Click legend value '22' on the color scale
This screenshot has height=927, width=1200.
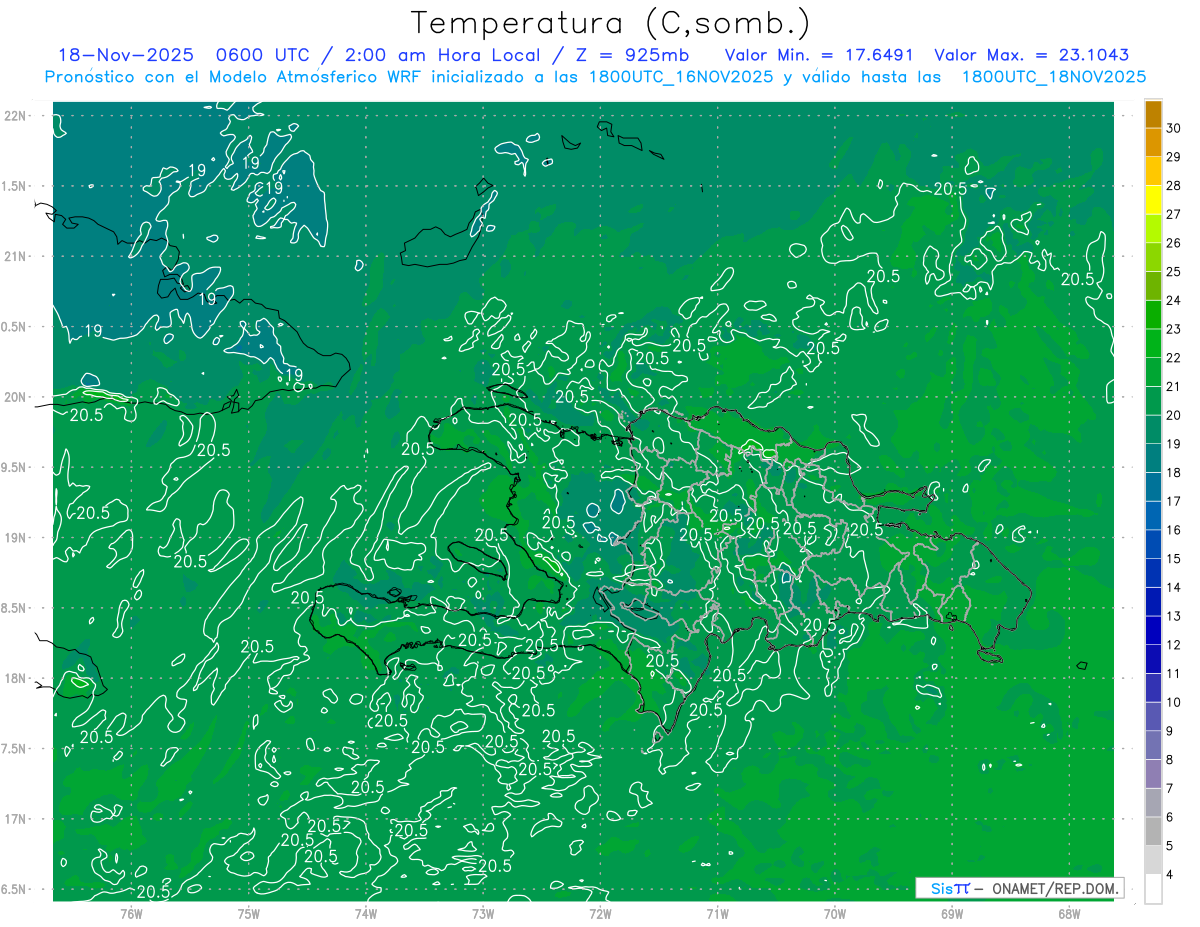click(1174, 358)
